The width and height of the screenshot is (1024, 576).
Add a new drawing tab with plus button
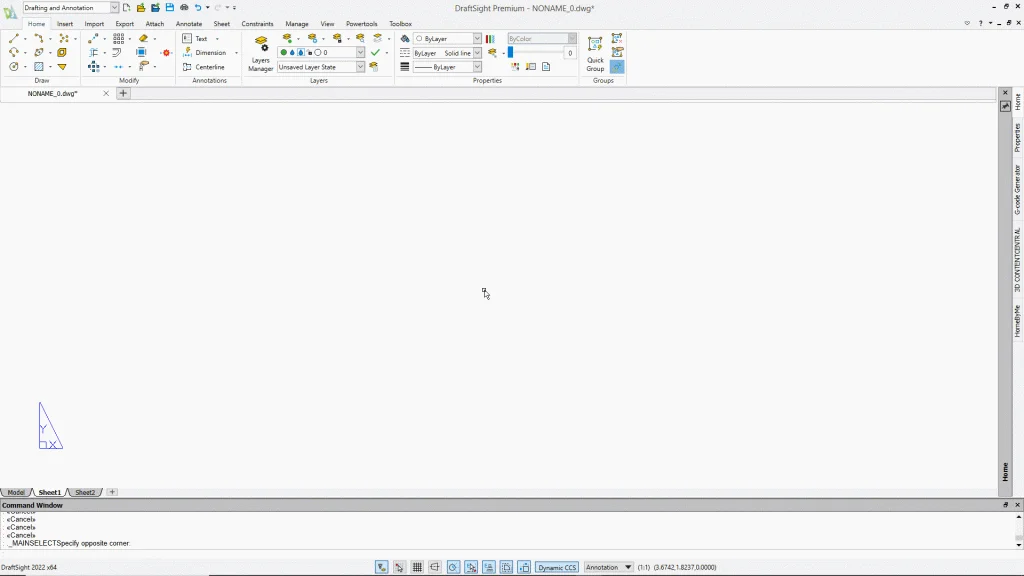coord(124,93)
